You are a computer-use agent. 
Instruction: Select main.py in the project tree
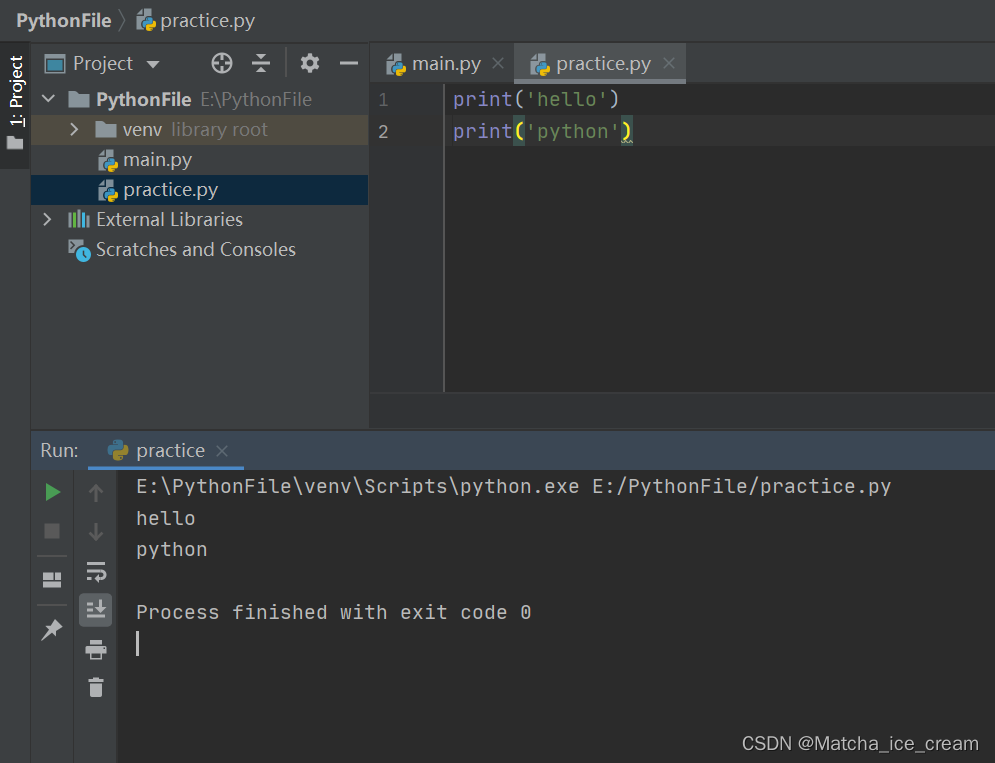point(157,160)
